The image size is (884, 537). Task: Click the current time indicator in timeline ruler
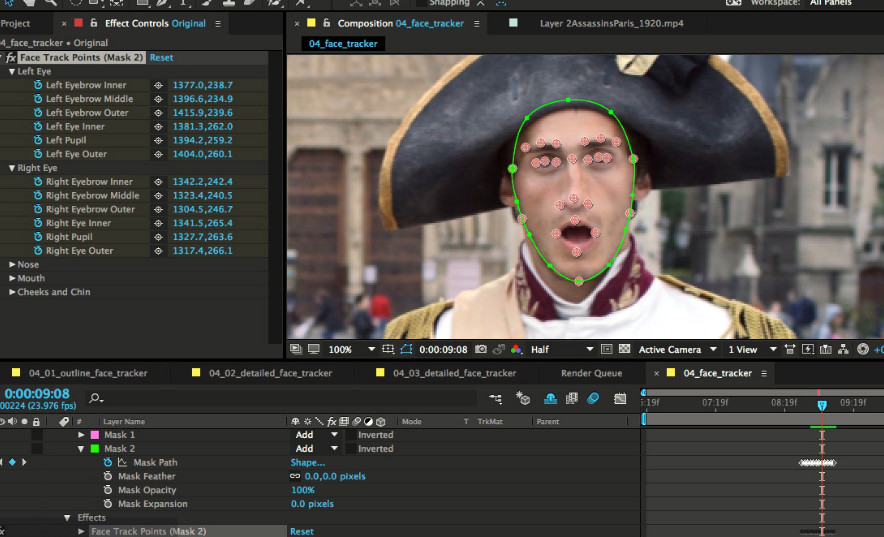click(x=822, y=405)
